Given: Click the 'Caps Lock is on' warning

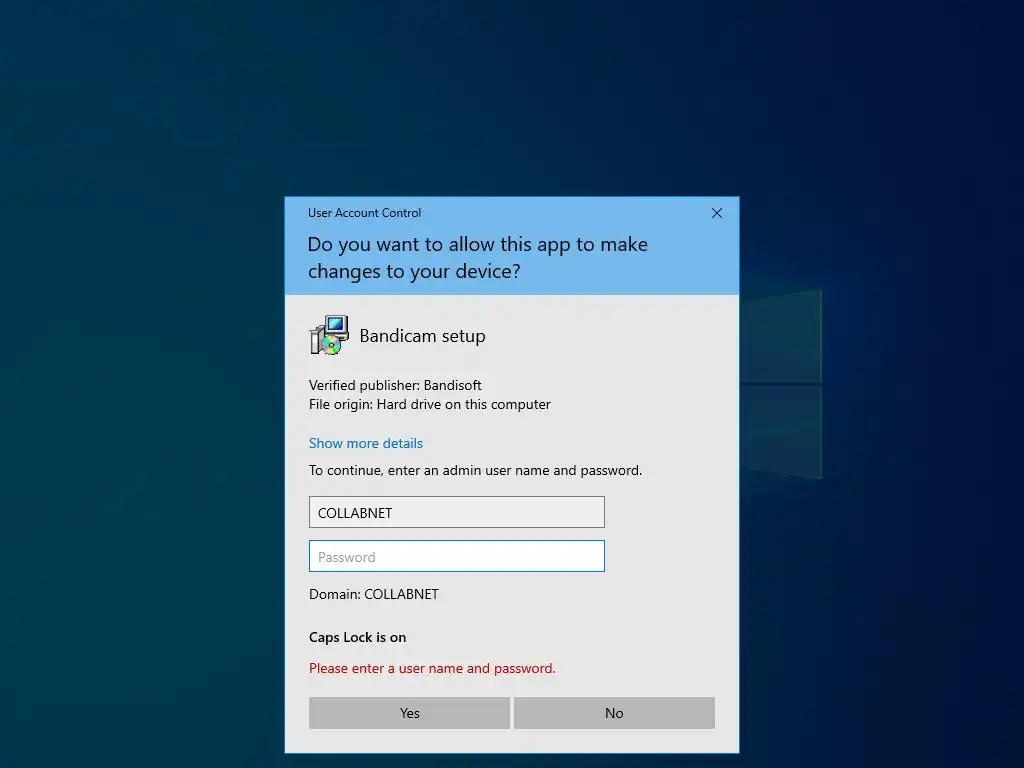Looking at the screenshot, I should click(x=357, y=637).
